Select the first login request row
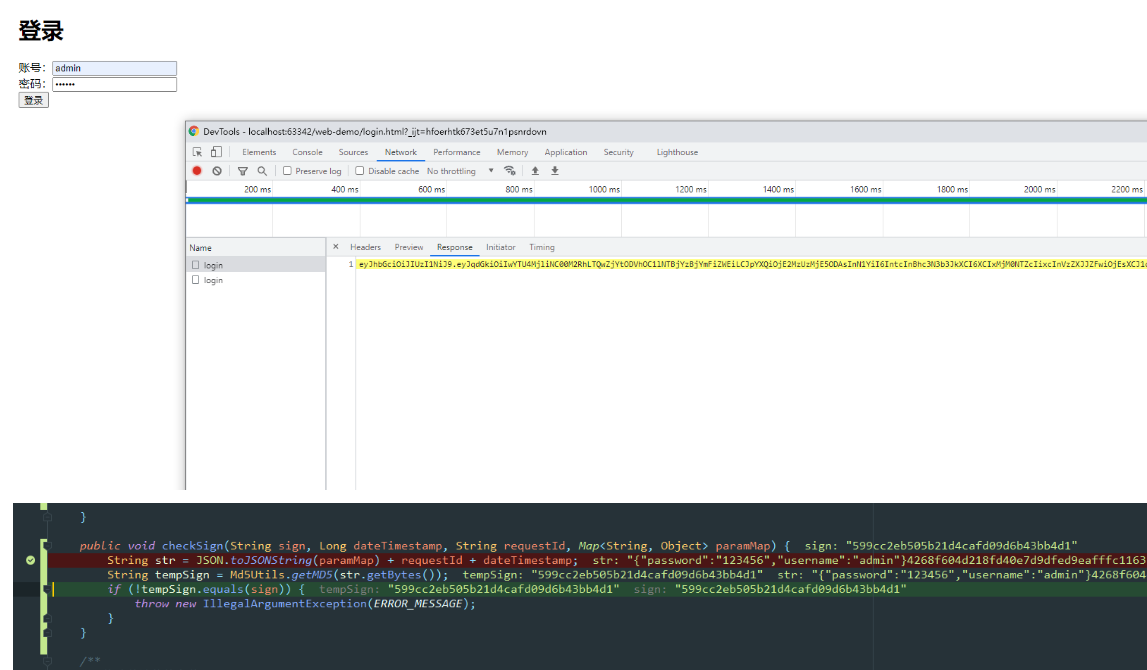Image resolution: width=1147 pixels, height=670 pixels. pyautogui.click(x=255, y=265)
